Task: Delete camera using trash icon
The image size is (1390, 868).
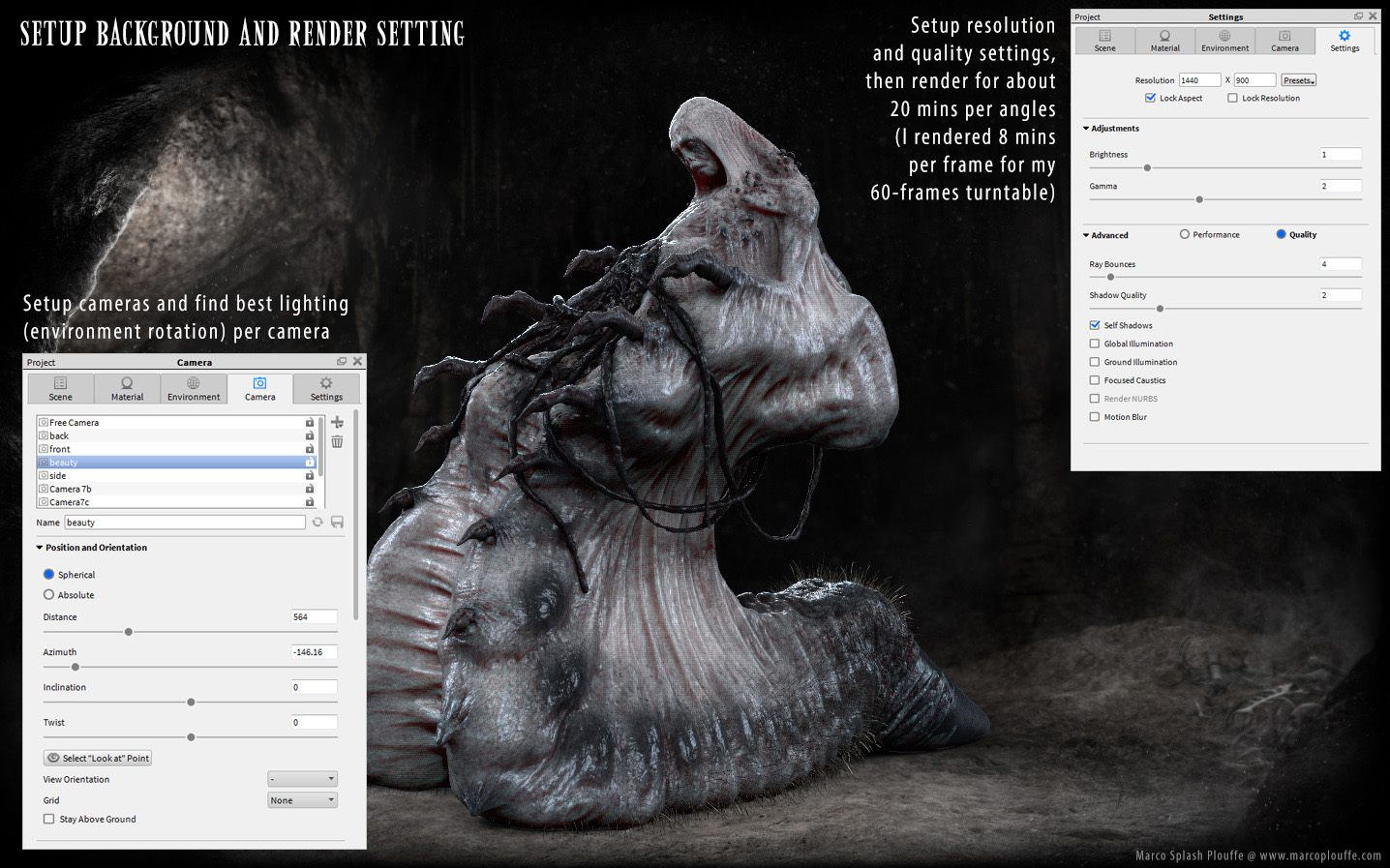Action: tap(337, 441)
